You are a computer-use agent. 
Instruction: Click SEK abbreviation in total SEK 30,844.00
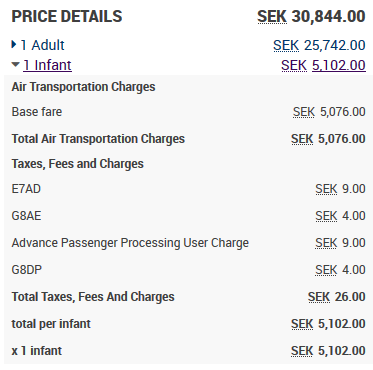tap(272, 16)
